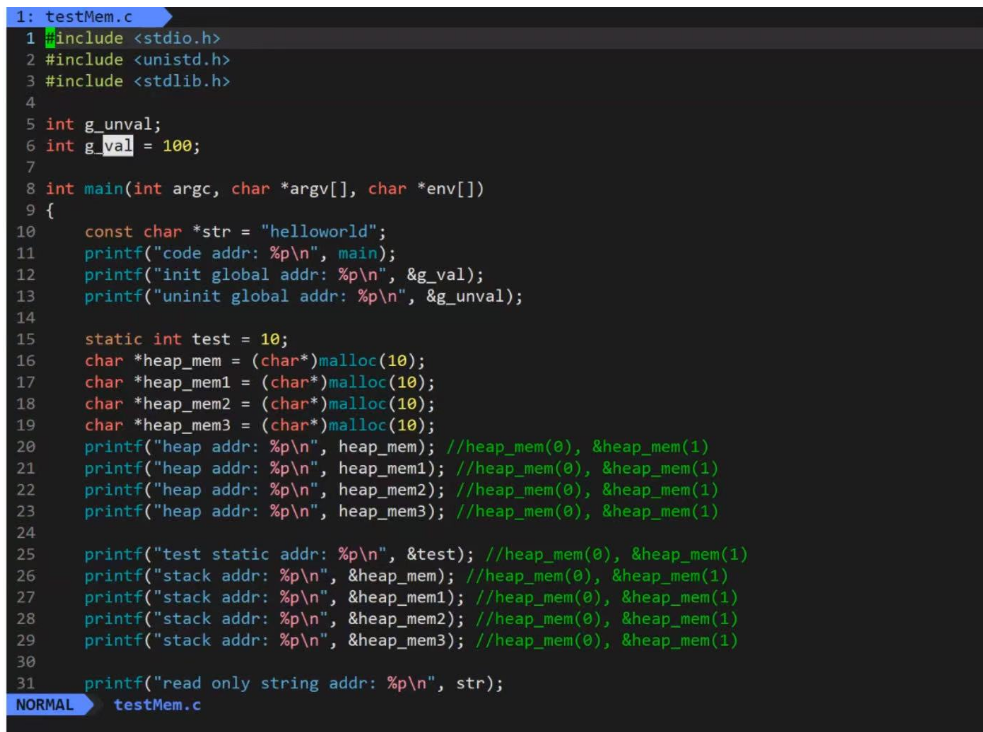Click the testMem.c filename in status bar

coord(157,704)
